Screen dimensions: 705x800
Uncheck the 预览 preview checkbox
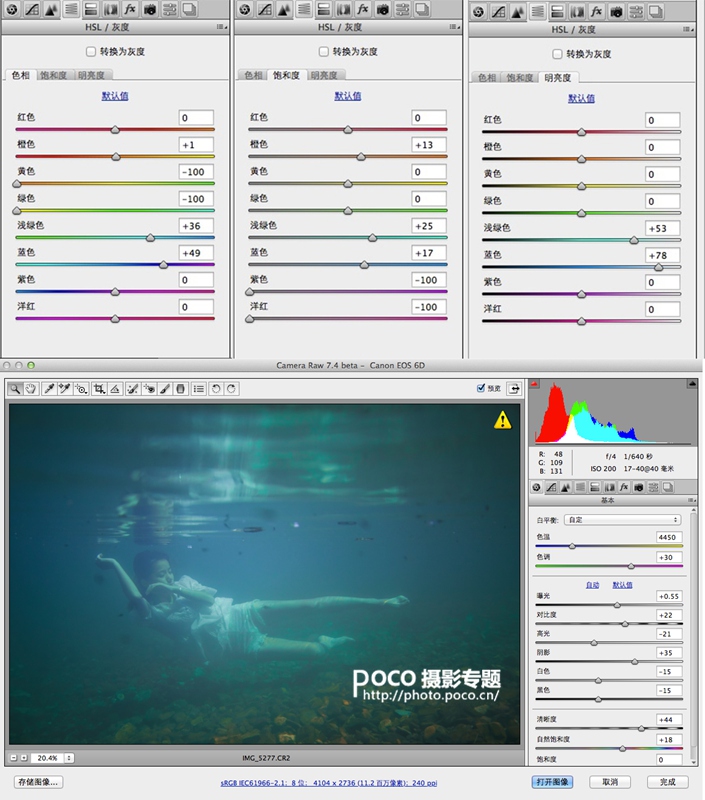click(481, 388)
